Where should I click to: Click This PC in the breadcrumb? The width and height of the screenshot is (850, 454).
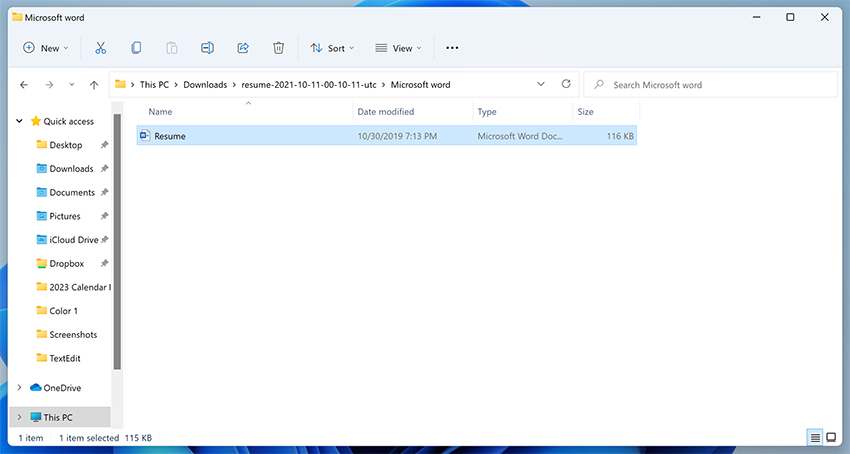[154, 85]
